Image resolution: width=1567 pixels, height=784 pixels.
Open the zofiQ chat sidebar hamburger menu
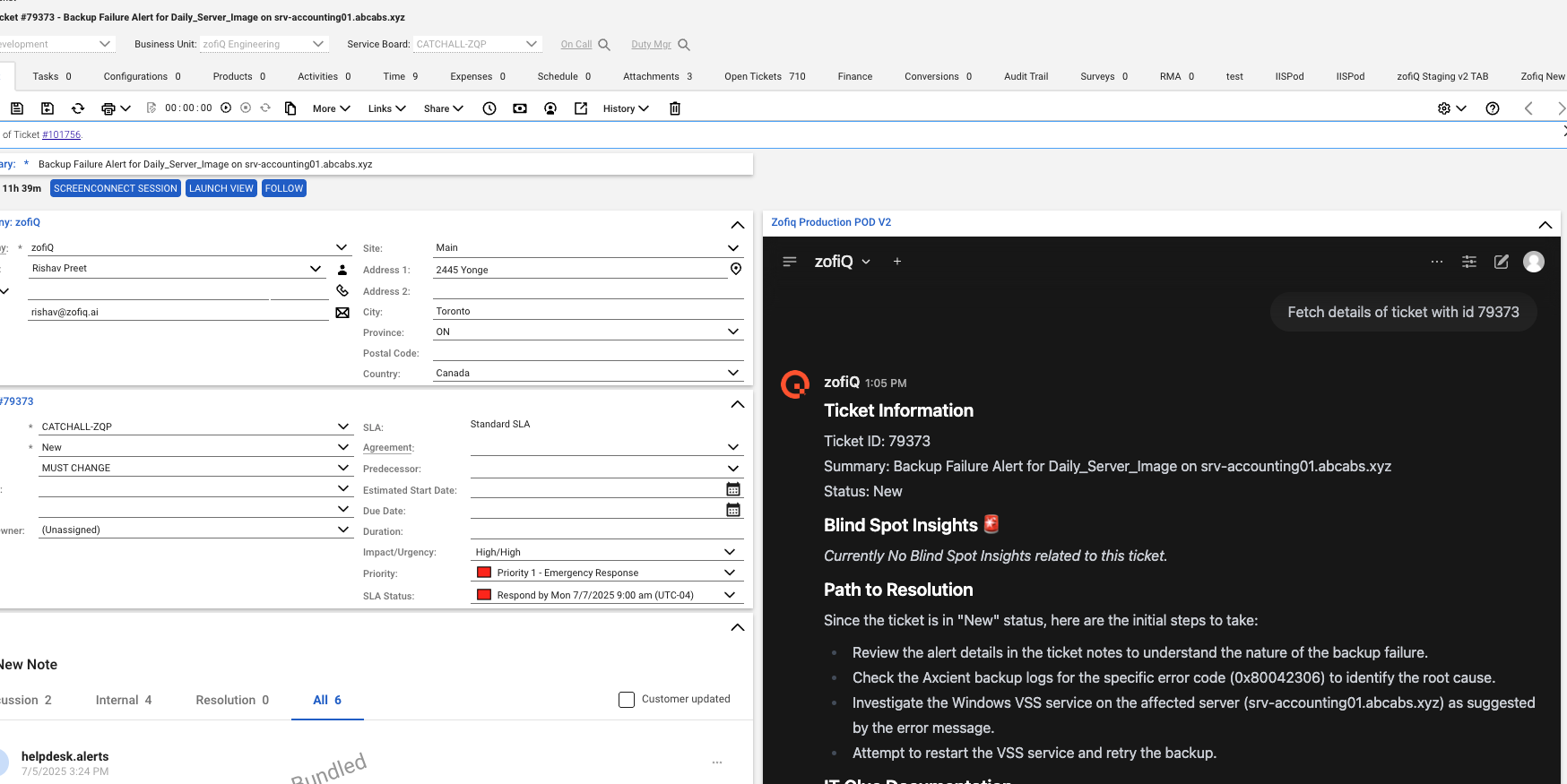pyautogui.click(x=790, y=262)
